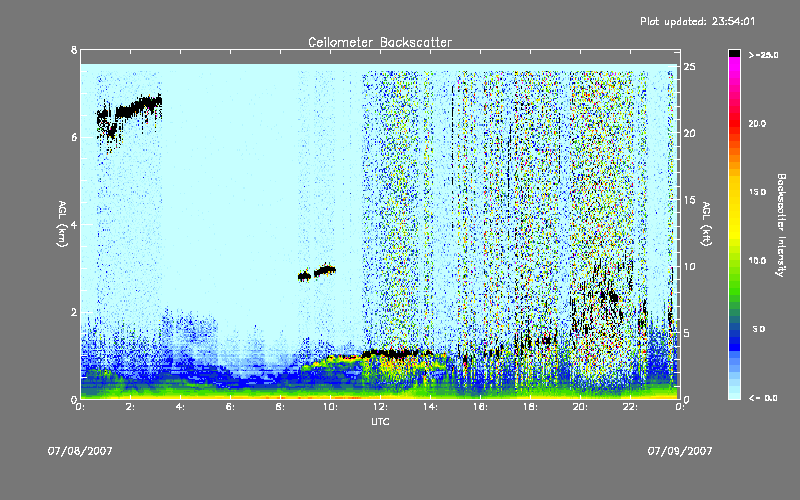Click the 25 kft tick on right axis
Screen dimensions: 800x500
[x=690, y=67]
